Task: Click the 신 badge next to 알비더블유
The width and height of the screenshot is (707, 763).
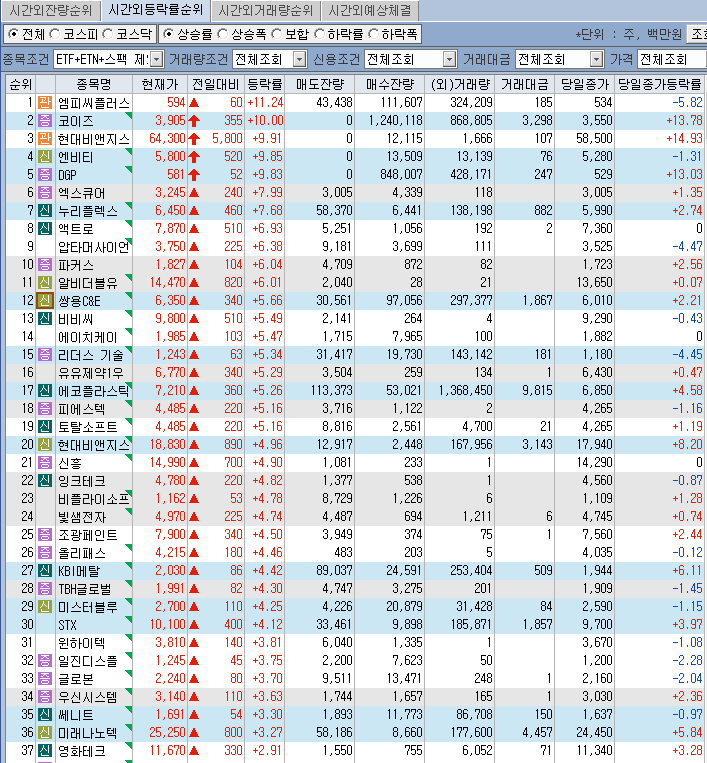Action: click(x=45, y=283)
